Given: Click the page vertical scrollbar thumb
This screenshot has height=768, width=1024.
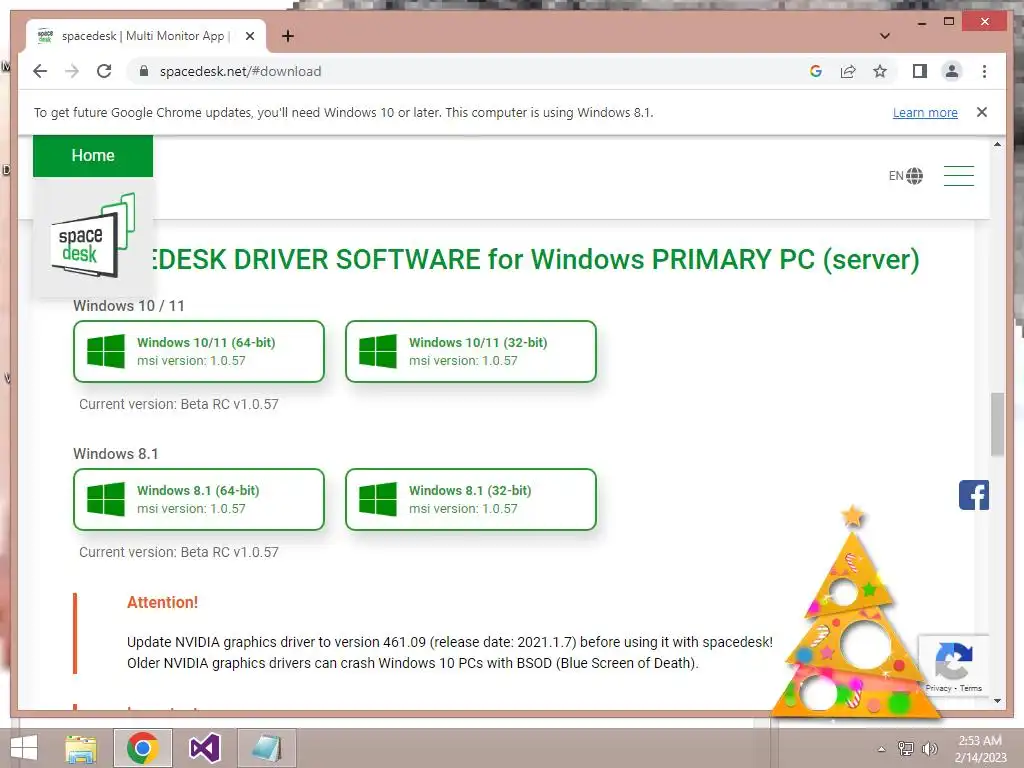Looking at the screenshot, I should click(997, 424).
